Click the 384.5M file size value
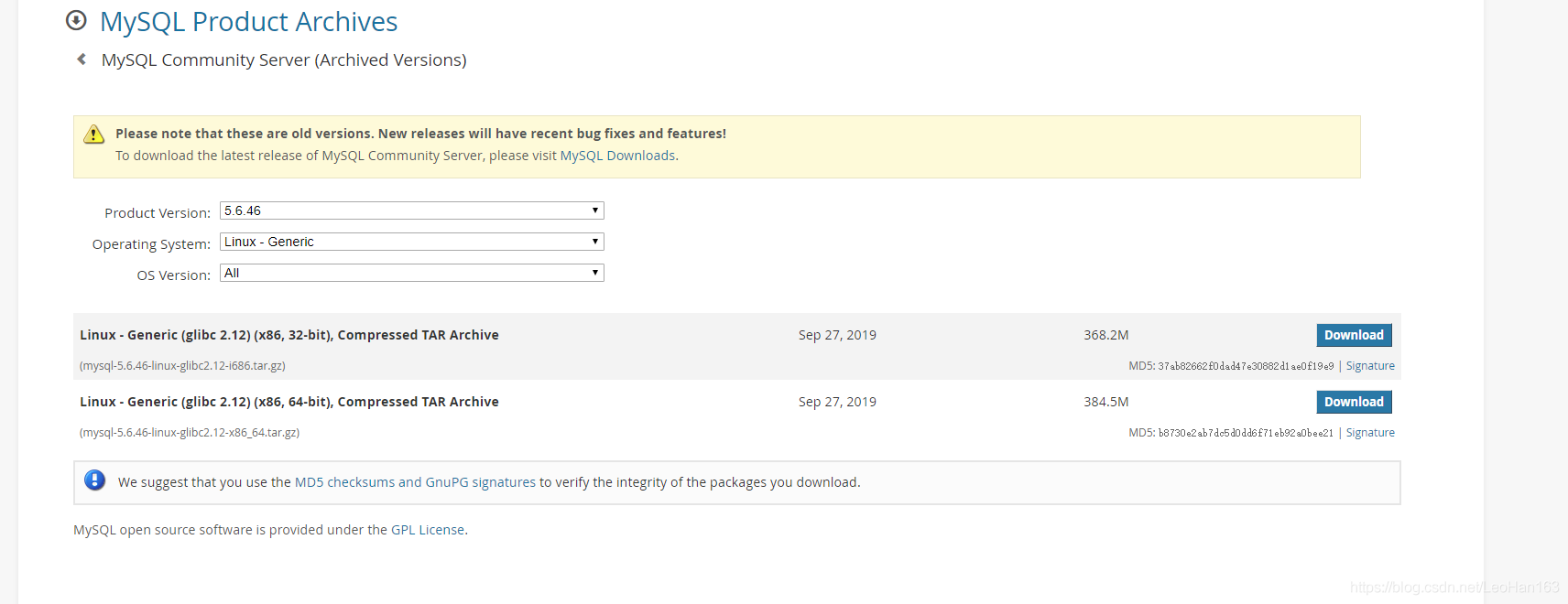Image resolution: width=1568 pixels, height=604 pixels. tap(1106, 402)
